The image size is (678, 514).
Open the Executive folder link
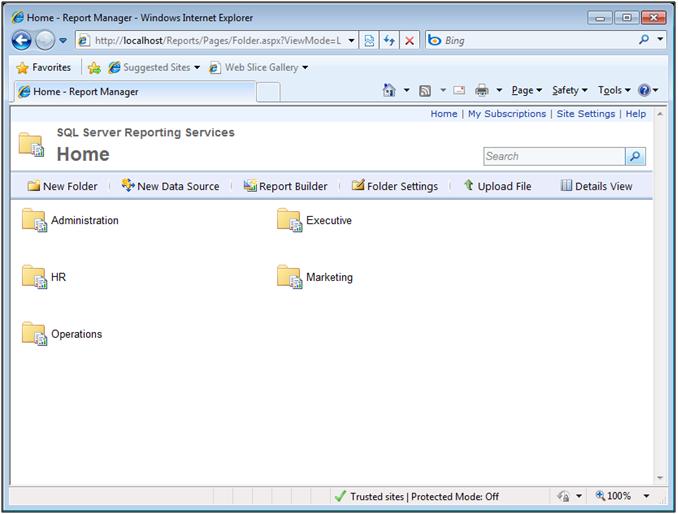pos(329,220)
